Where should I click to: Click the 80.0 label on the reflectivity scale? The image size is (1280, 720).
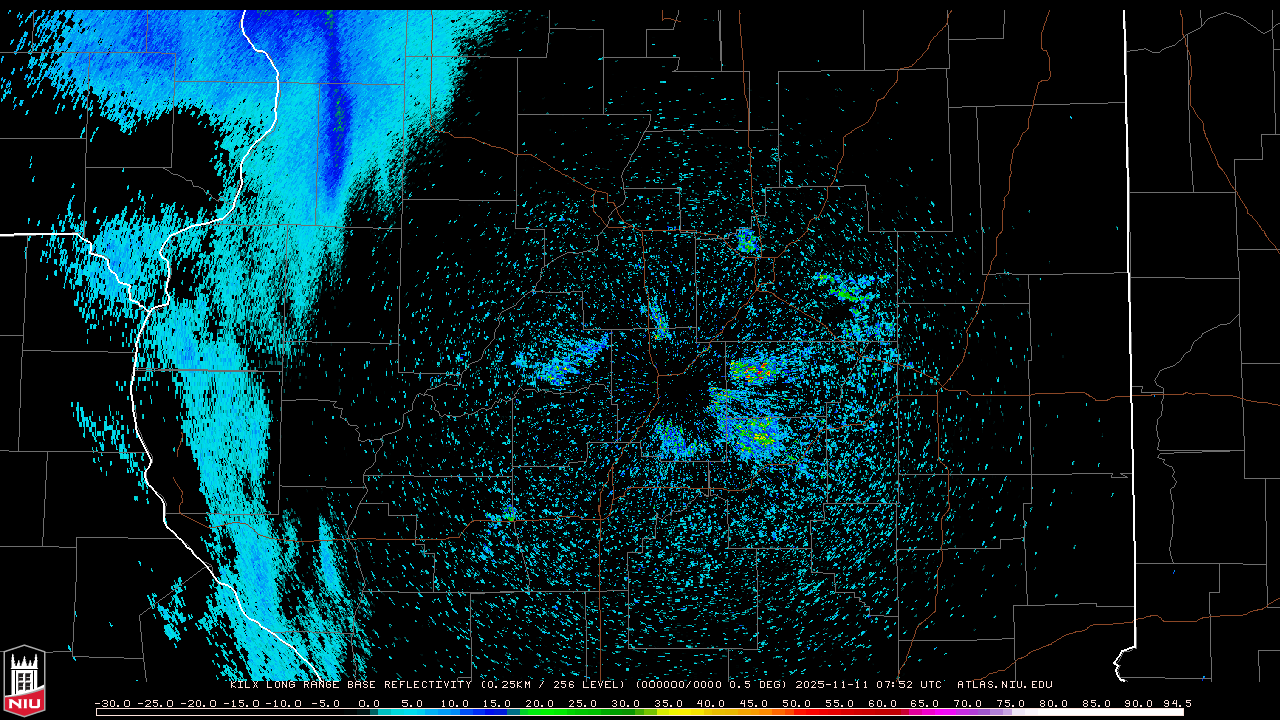pyautogui.click(x=1054, y=703)
